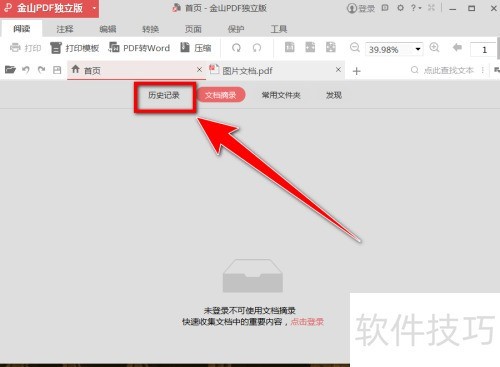The height and width of the screenshot is (367, 500).
Task: Zoom in with the plus magnifier
Action: (434, 48)
